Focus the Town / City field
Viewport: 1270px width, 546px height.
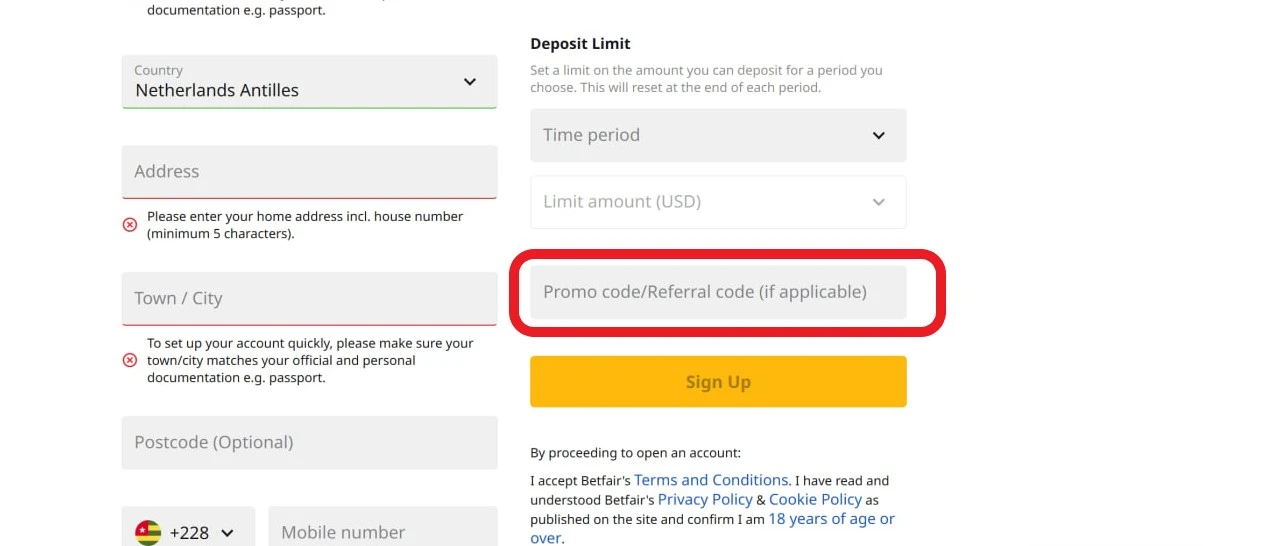click(309, 298)
